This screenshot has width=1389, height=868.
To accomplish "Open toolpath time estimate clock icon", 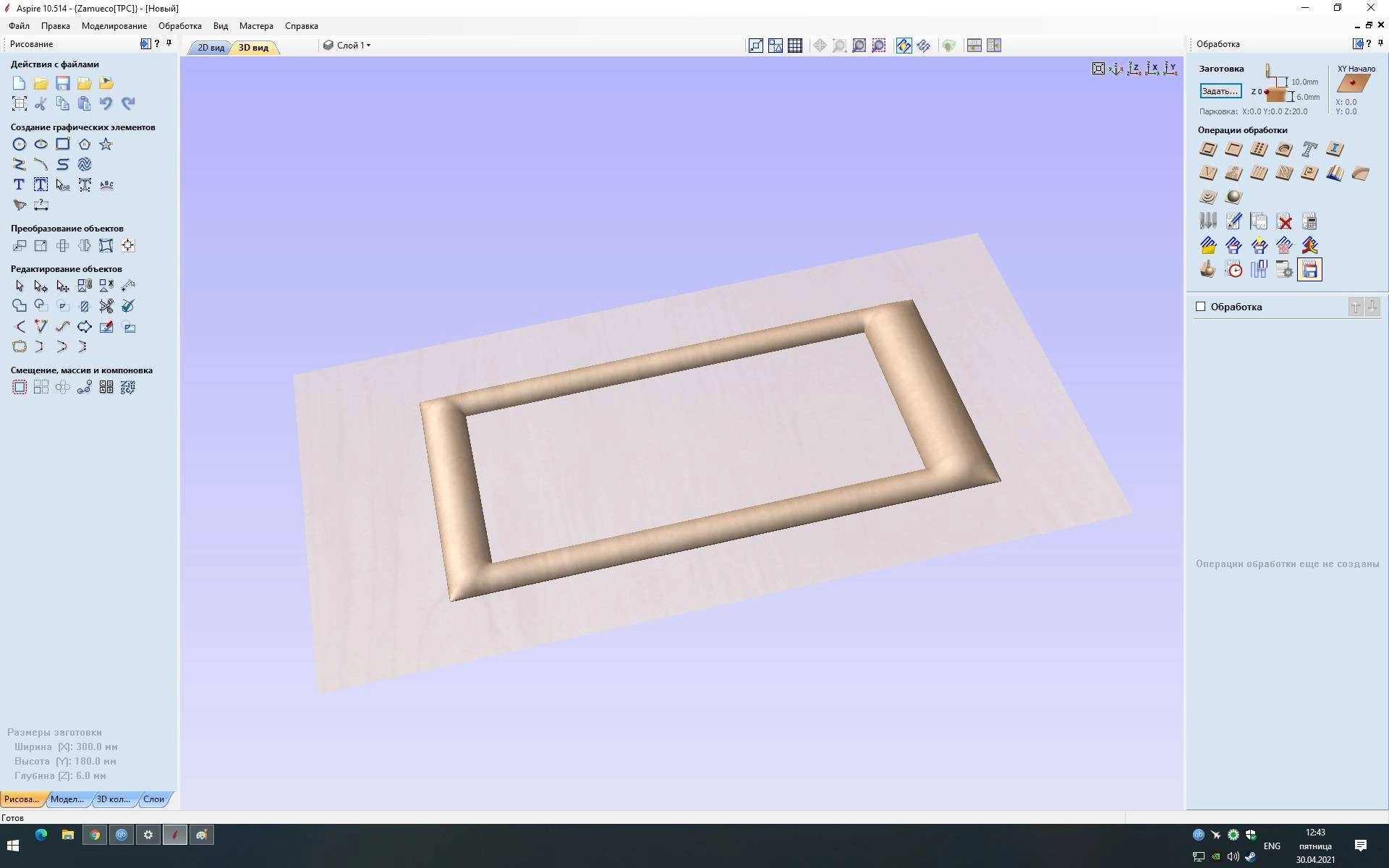I will point(1233,270).
